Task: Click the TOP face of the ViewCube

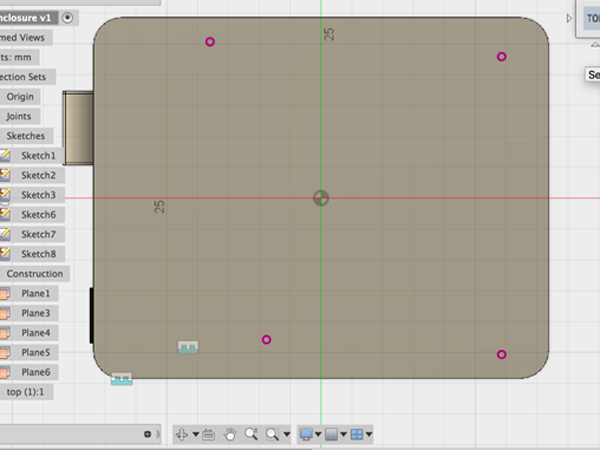Action: click(x=592, y=18)
